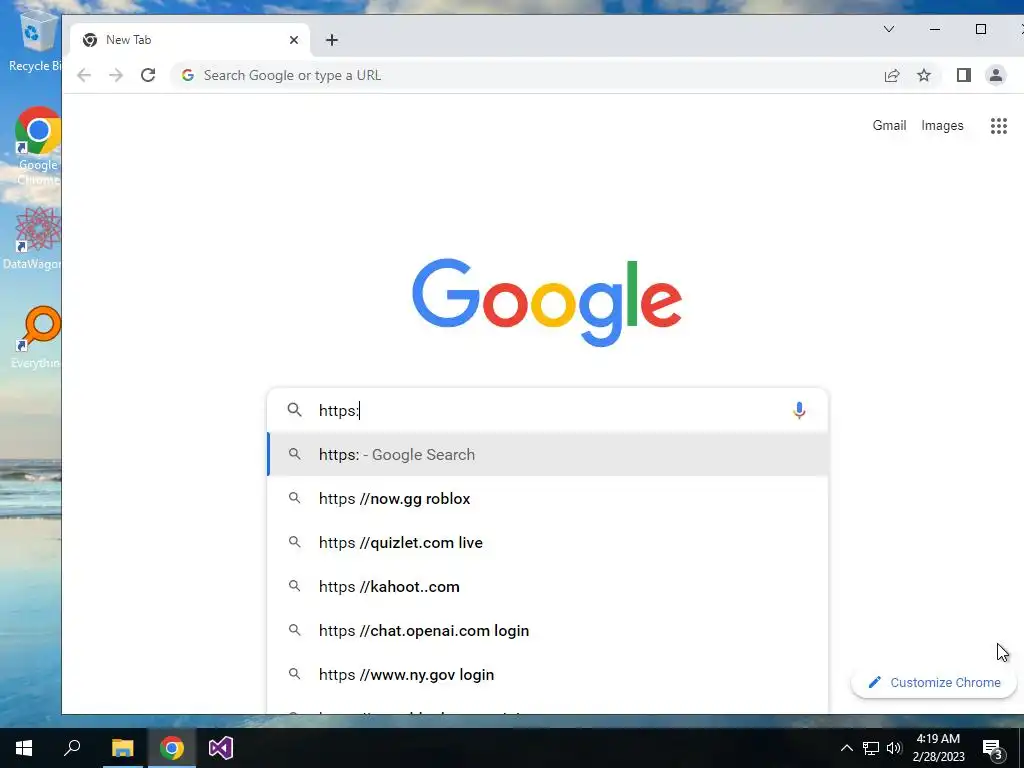This screenshot has height=768, width=1024.
Task: Show hidden system tray icons
Action: 846,748
